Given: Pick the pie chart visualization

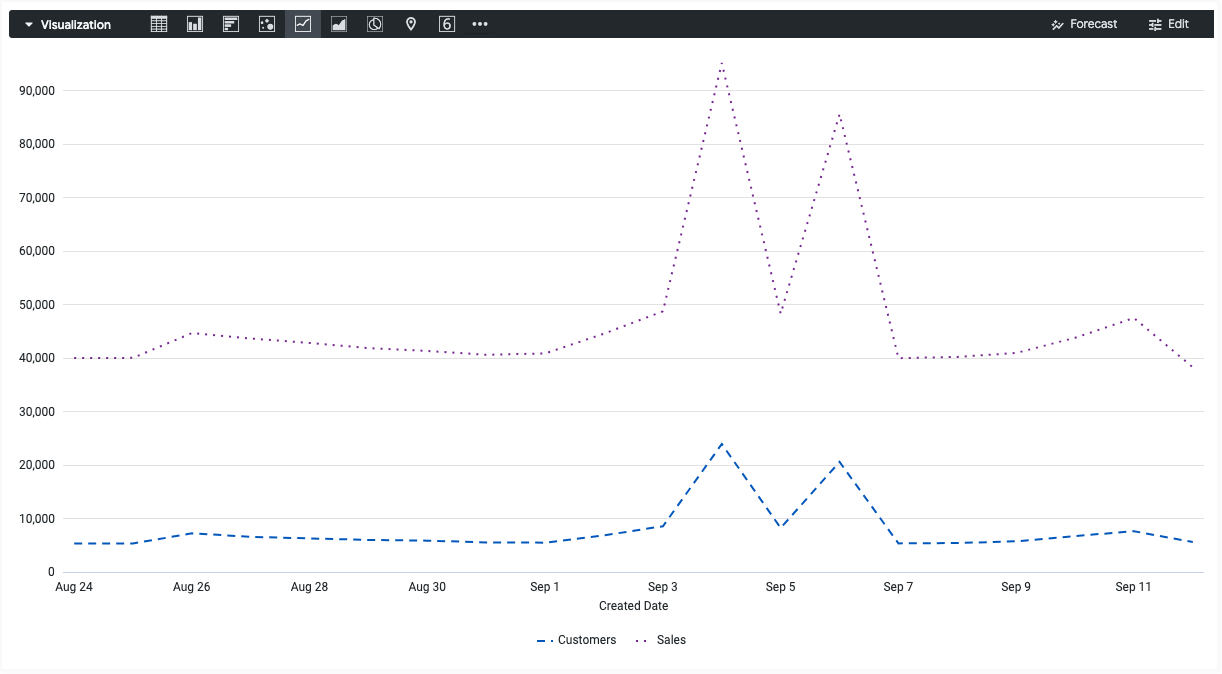Looking at the screenshot, I should click(375, 24).
